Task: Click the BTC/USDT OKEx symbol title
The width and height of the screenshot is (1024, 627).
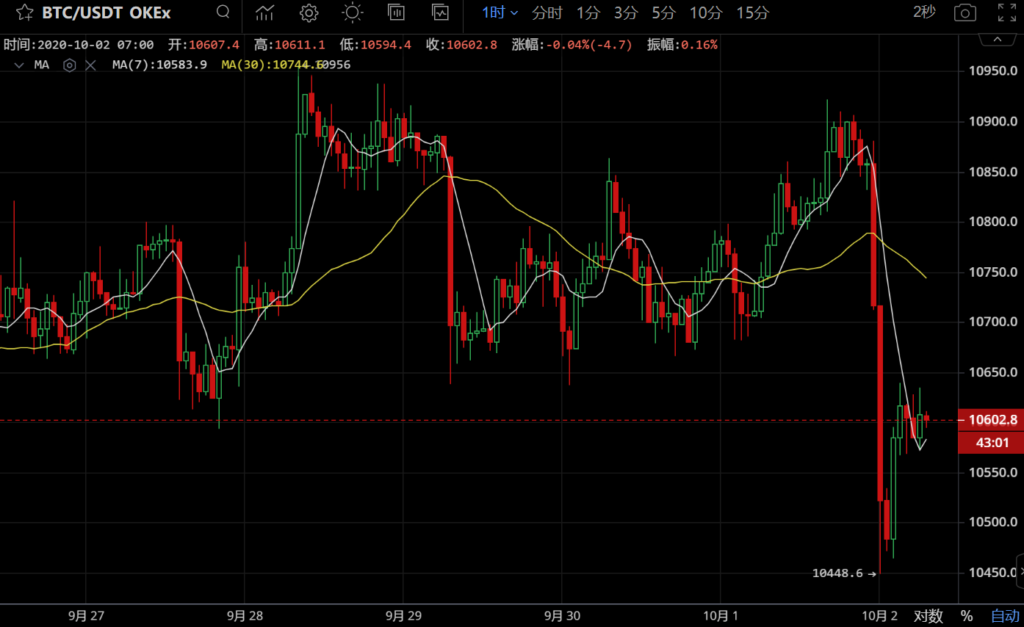Action: point(106,12)
